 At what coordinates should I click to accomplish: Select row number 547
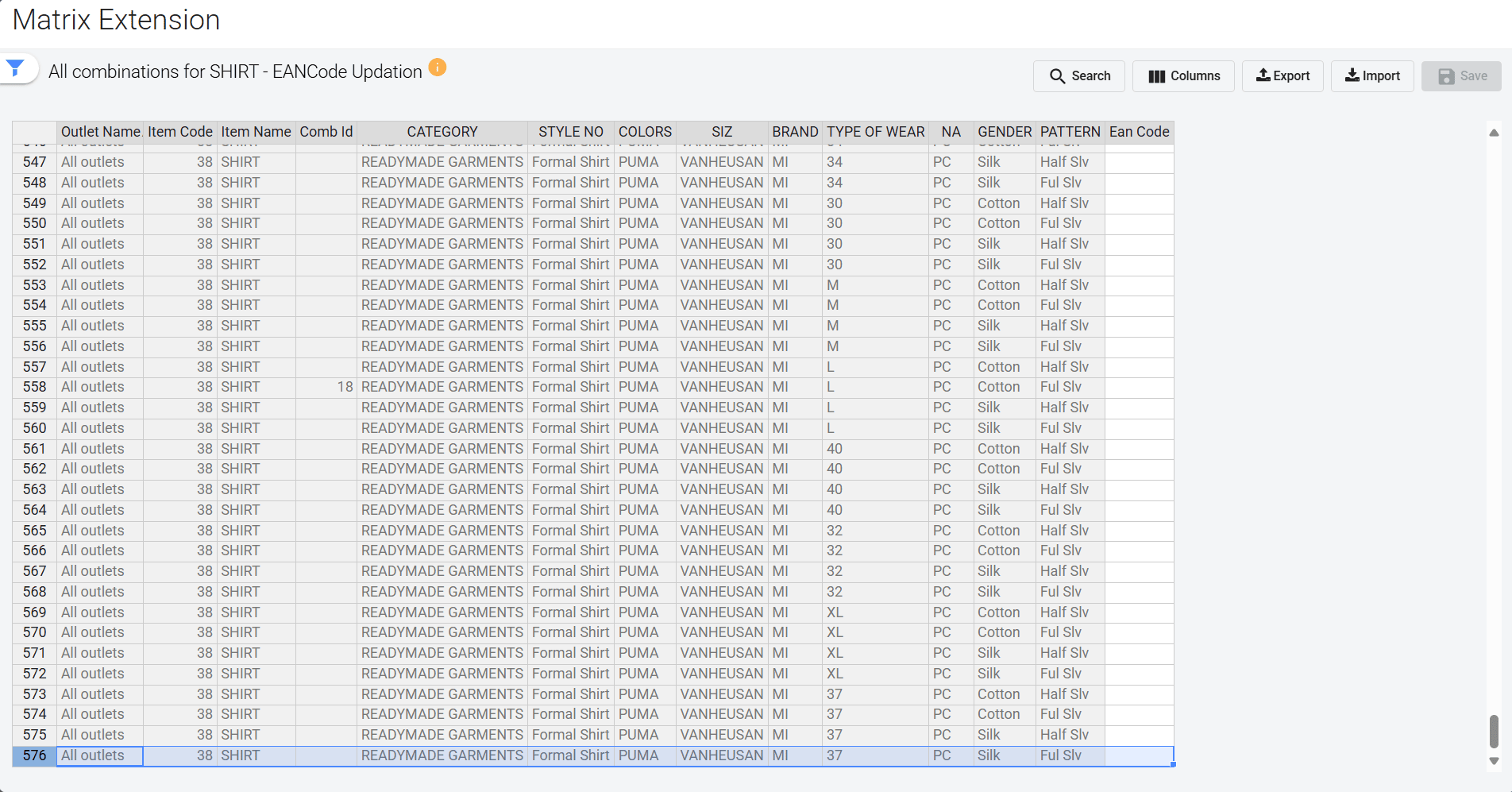35,162
